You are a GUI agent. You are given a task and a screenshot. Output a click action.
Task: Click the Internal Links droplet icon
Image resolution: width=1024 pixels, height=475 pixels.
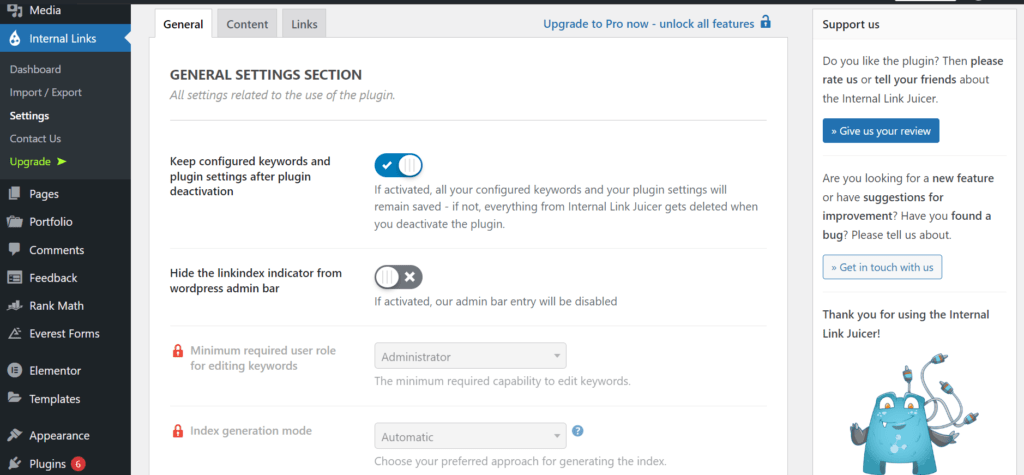tap(14, 39)
